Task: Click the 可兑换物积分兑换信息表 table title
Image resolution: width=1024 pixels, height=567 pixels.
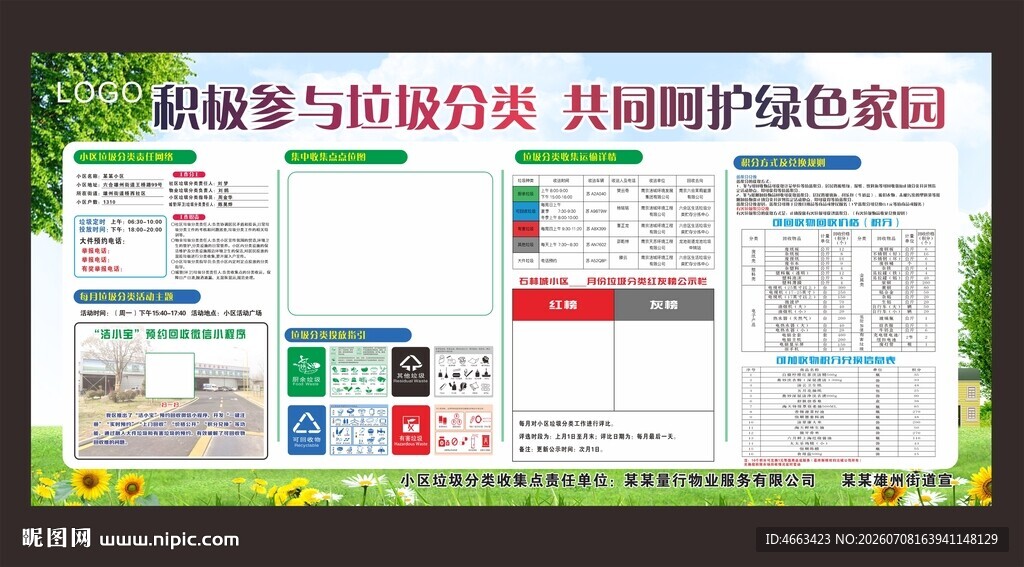Action: point(836,361)
